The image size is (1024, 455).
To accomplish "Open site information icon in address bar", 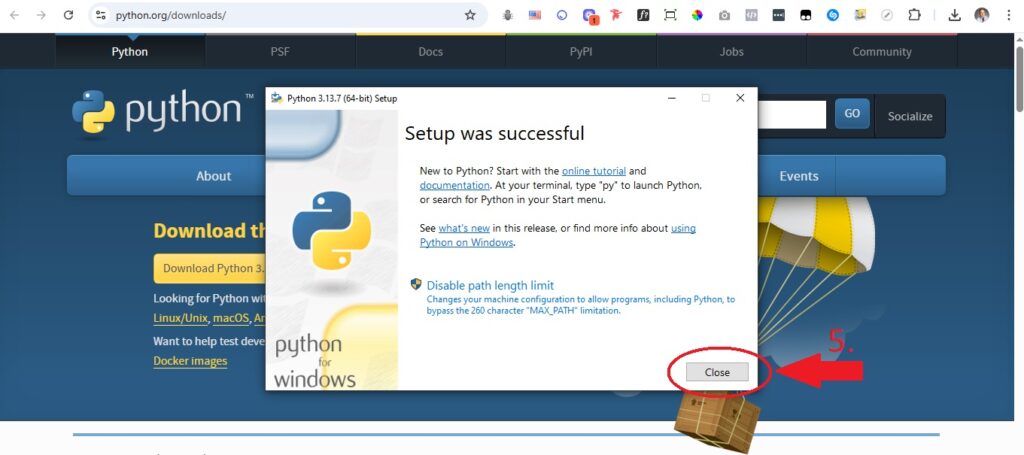I will pos(101,15).
